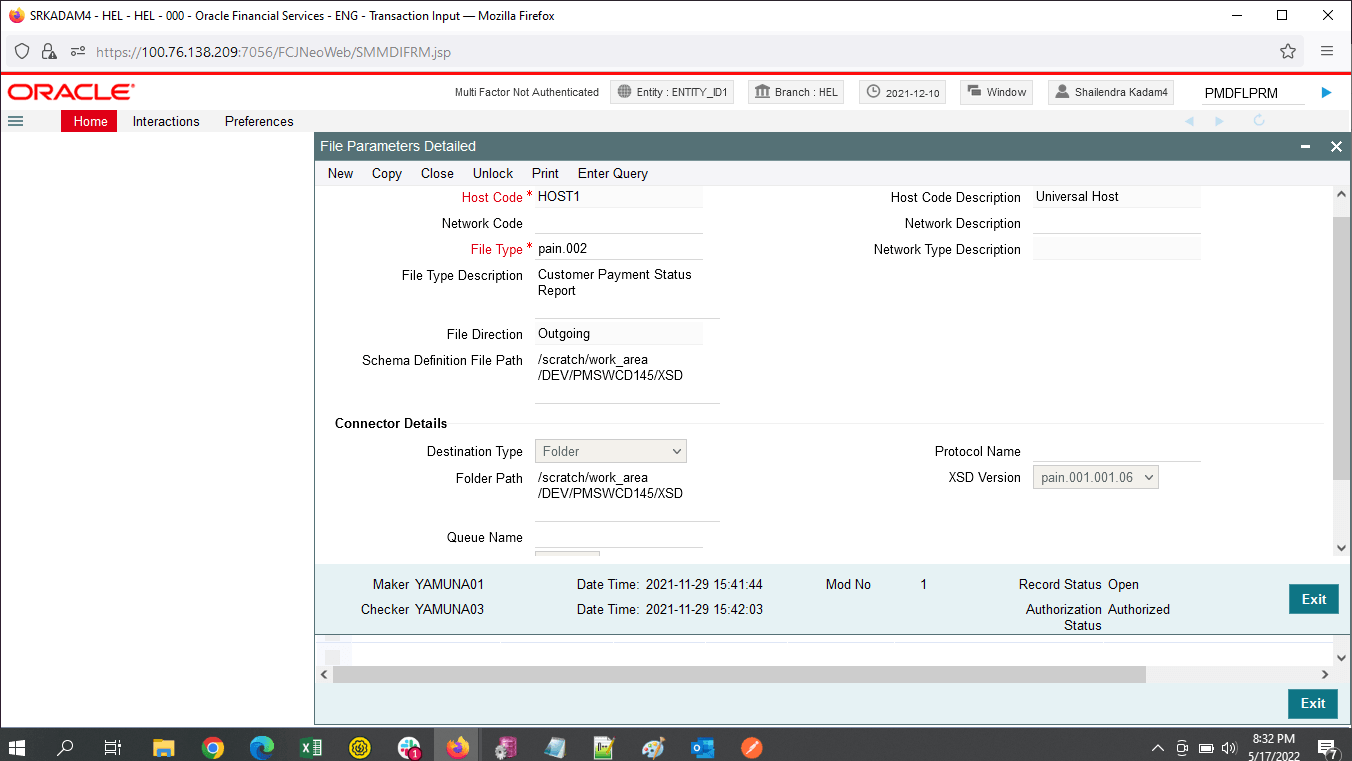Image resolution: width=1352 pixels, height=761 pixels.
Task: Open the Entity : ENTITY_ID1 selector
Action: (673, 92)
